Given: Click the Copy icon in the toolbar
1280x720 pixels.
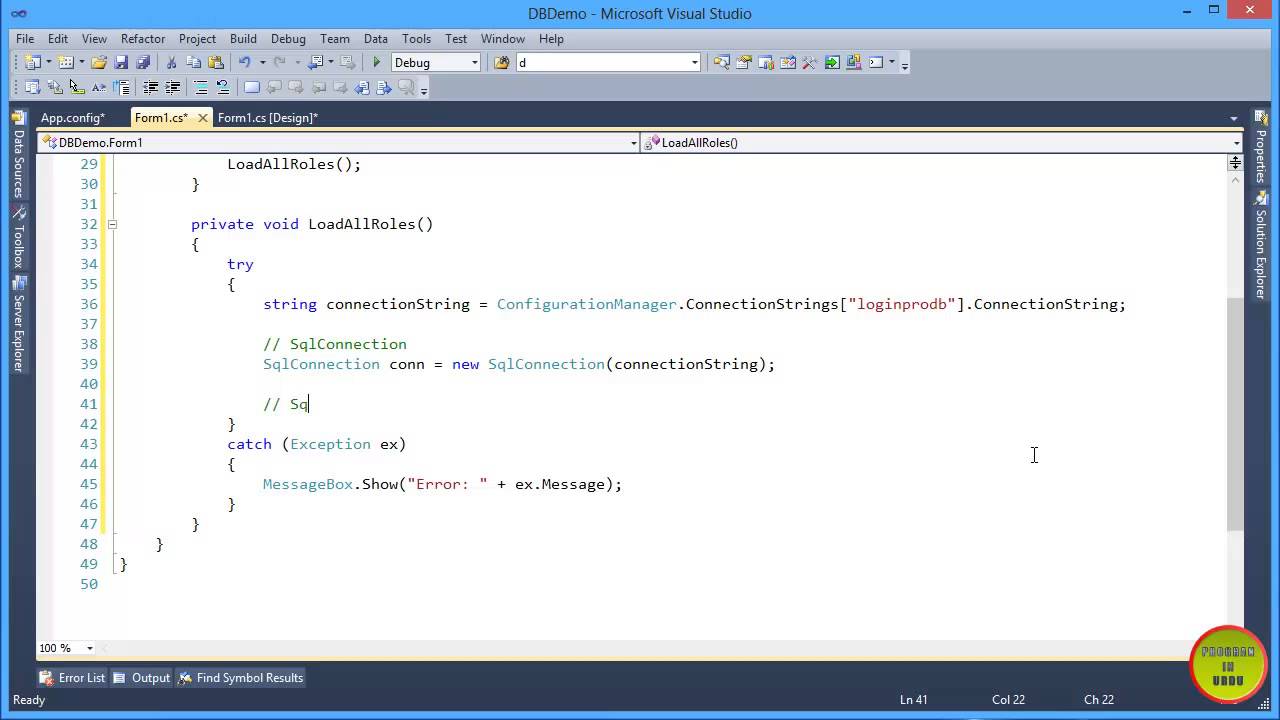Looking at the screenshot, I should [x=193, y=62].
